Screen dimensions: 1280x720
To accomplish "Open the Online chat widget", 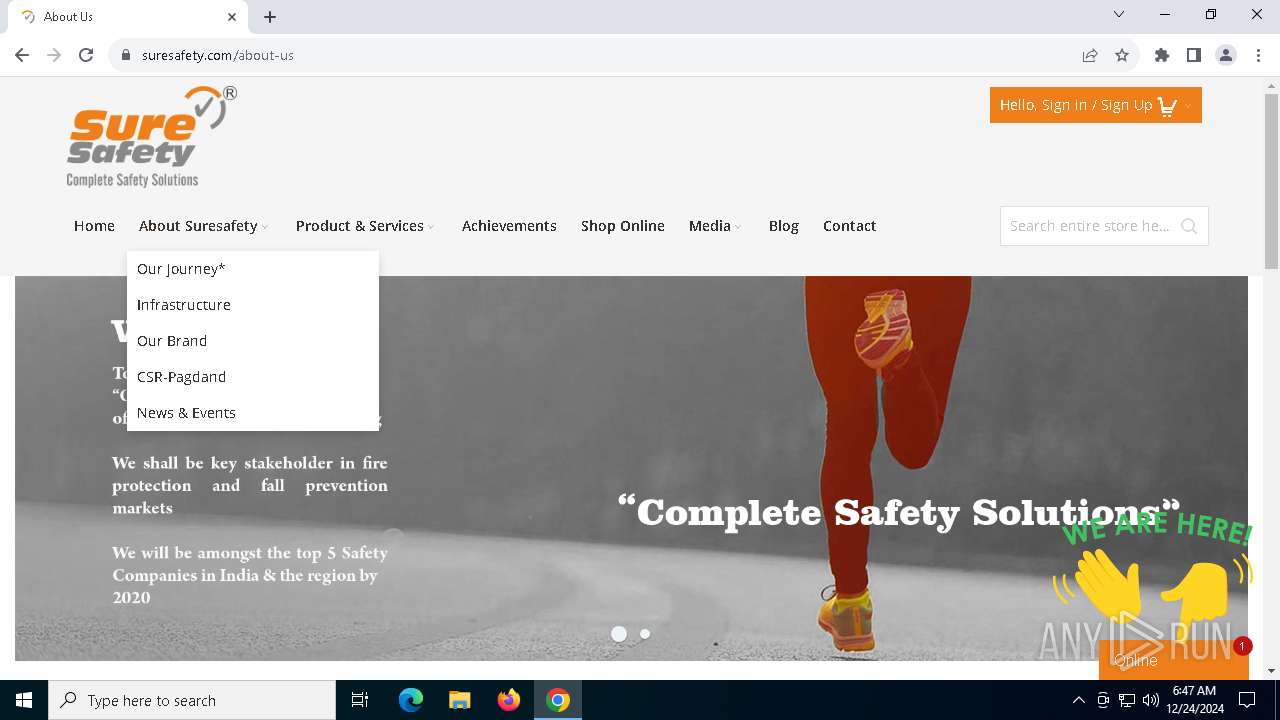I will [x=1173, y=660].
